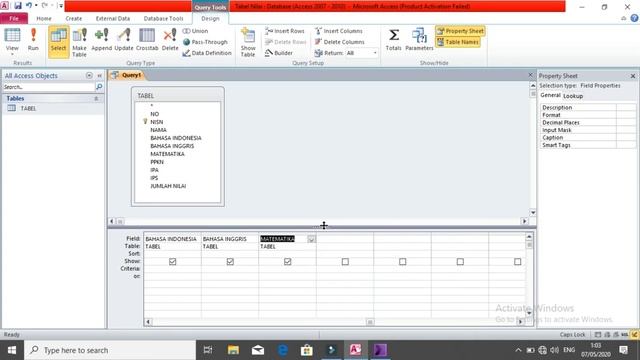640x360 pixels.
Task: Uncheck Show for BAHASA INGGRIS column
Action: coord(230,262)
